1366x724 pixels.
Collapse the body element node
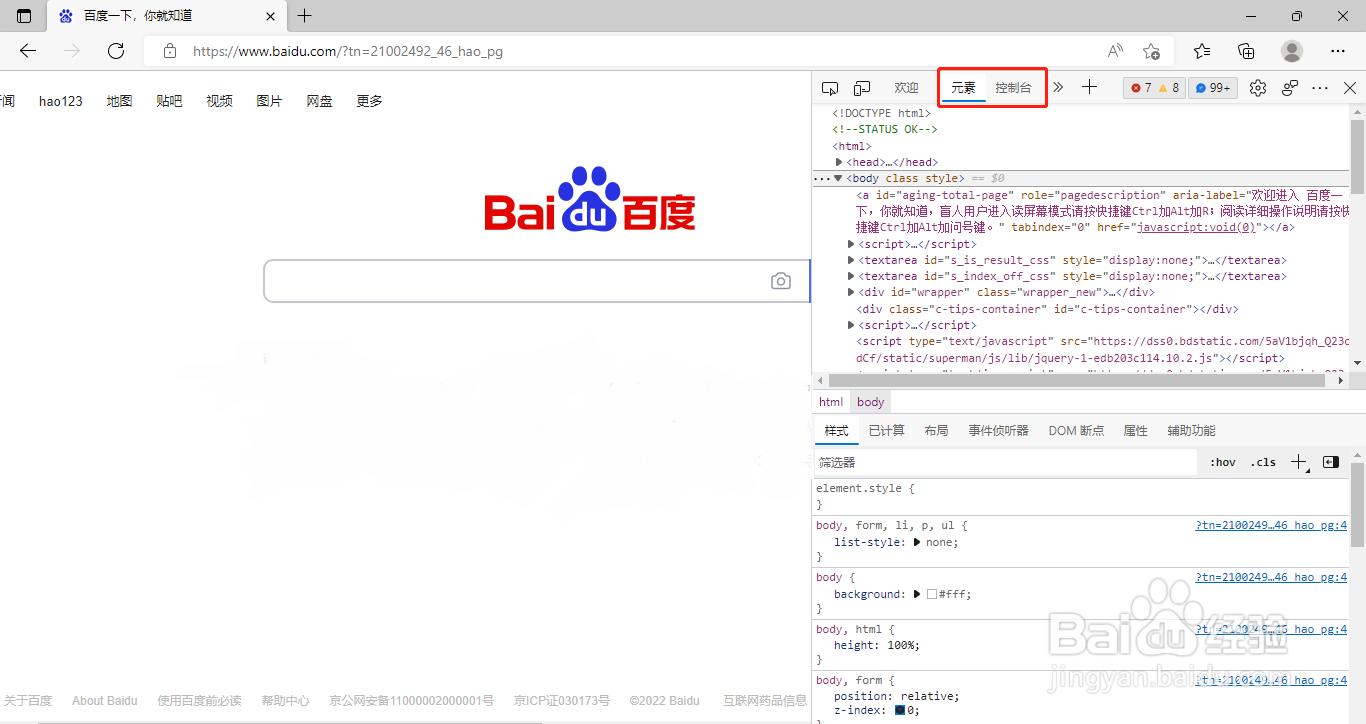838,178
